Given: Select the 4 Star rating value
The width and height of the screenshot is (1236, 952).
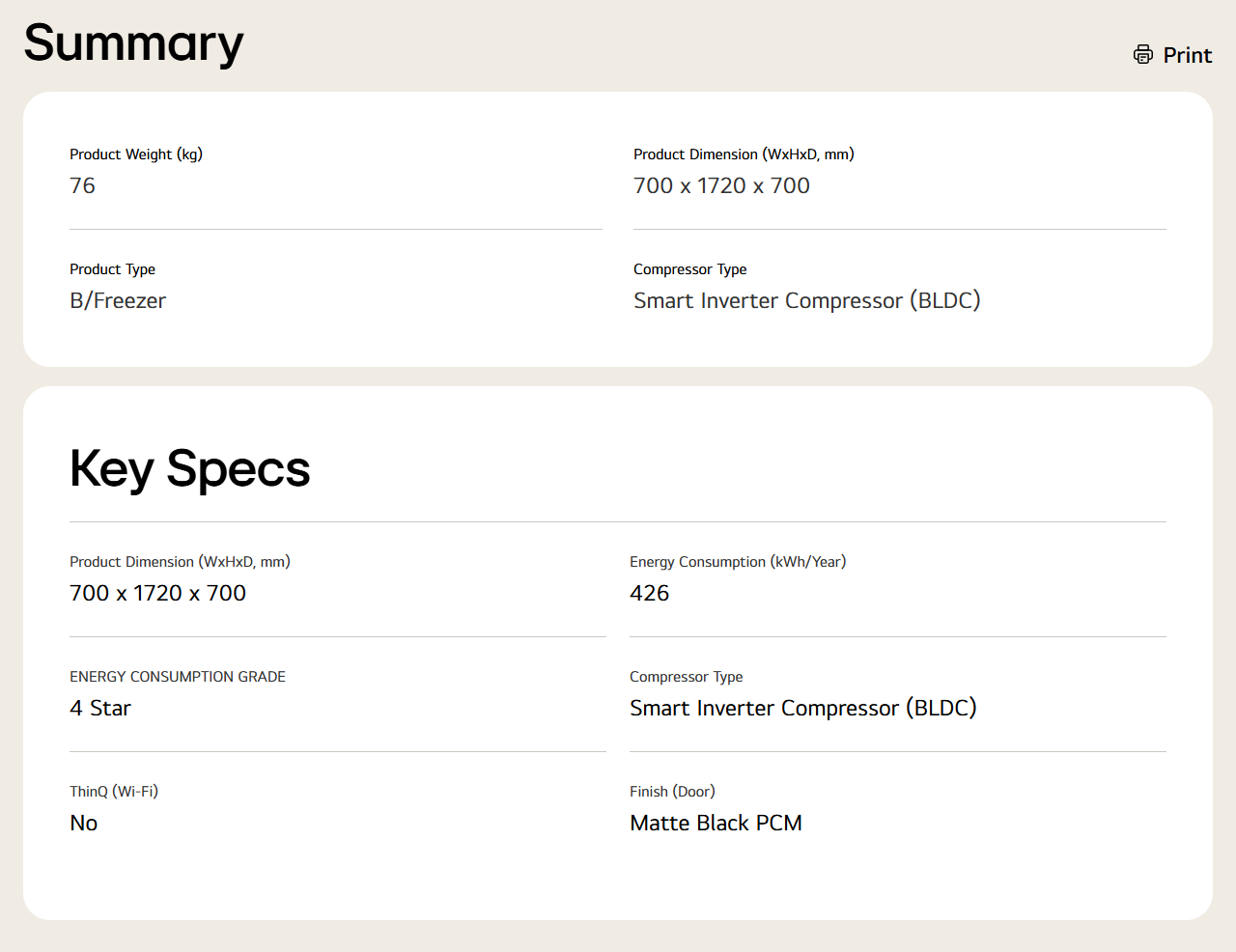Looking at the screenshot, I should tap(100, 709).
